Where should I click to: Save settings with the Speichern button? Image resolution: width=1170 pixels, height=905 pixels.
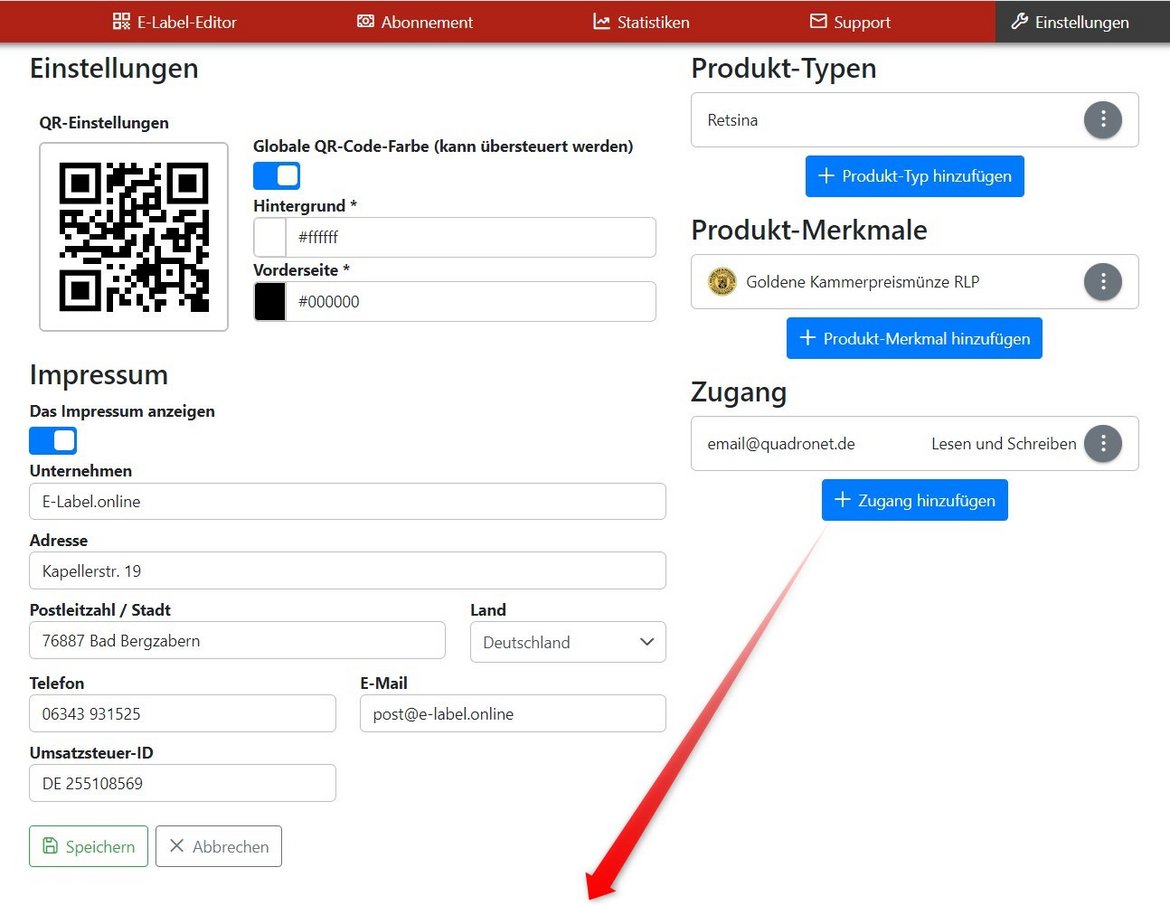pos(89,846)
